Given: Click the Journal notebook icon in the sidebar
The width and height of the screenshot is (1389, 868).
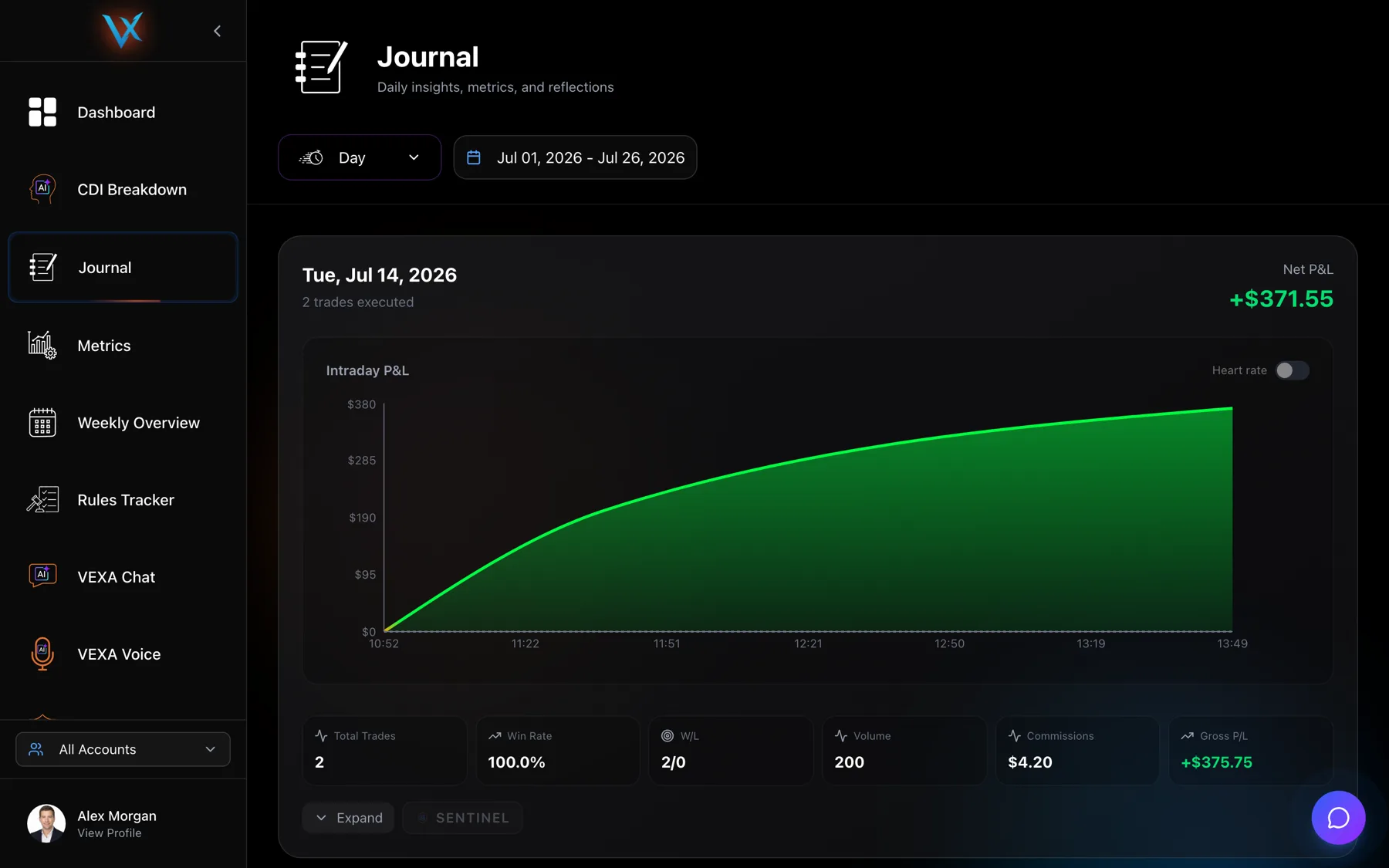Looking at the screenshot, I should pyautogui.click(x=42, y=267).
